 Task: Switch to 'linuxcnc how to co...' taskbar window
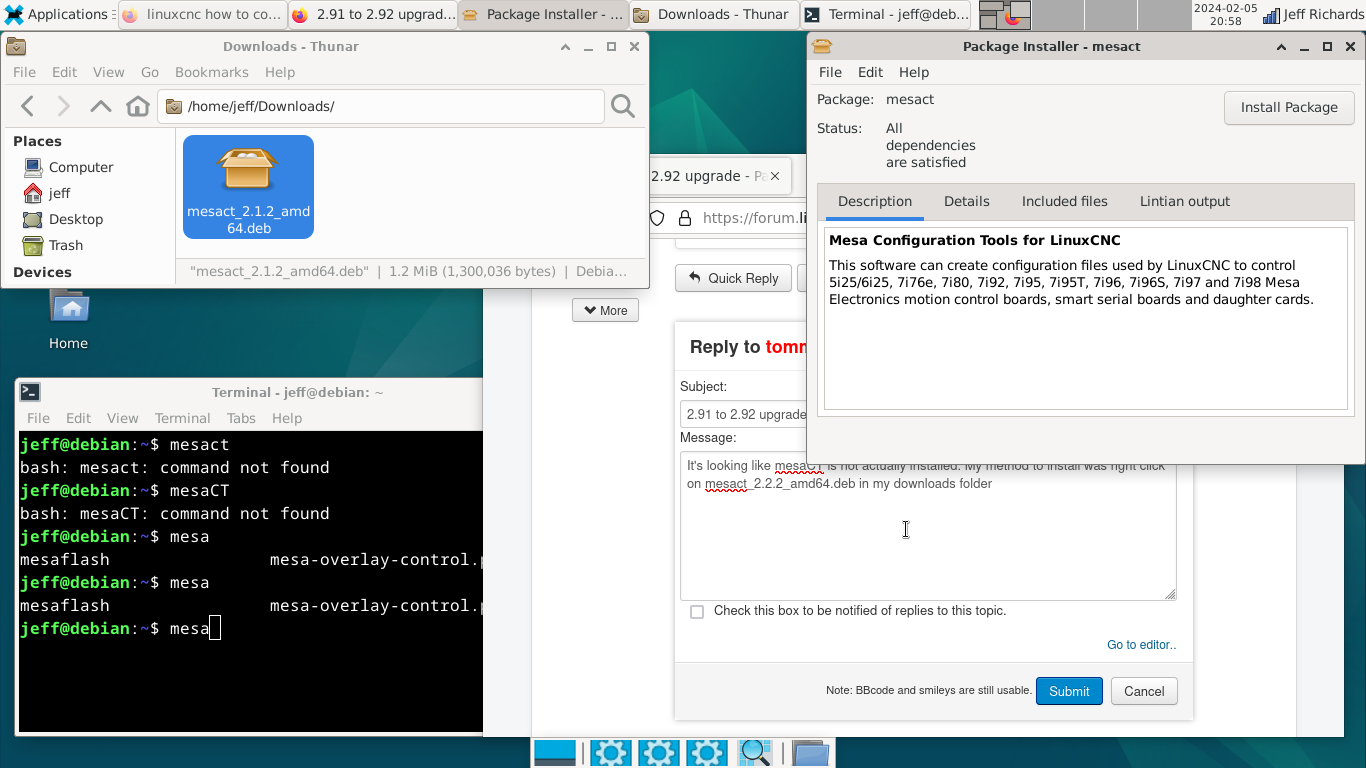click(x=203, y=14)
